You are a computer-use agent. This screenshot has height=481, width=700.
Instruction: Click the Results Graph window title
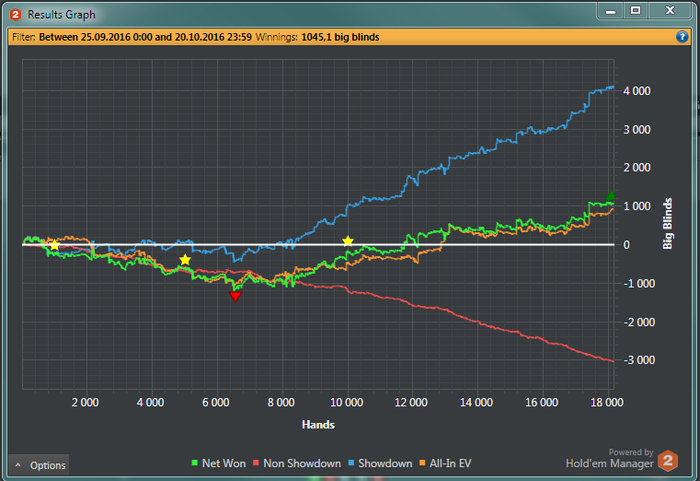tap(62, 15)
